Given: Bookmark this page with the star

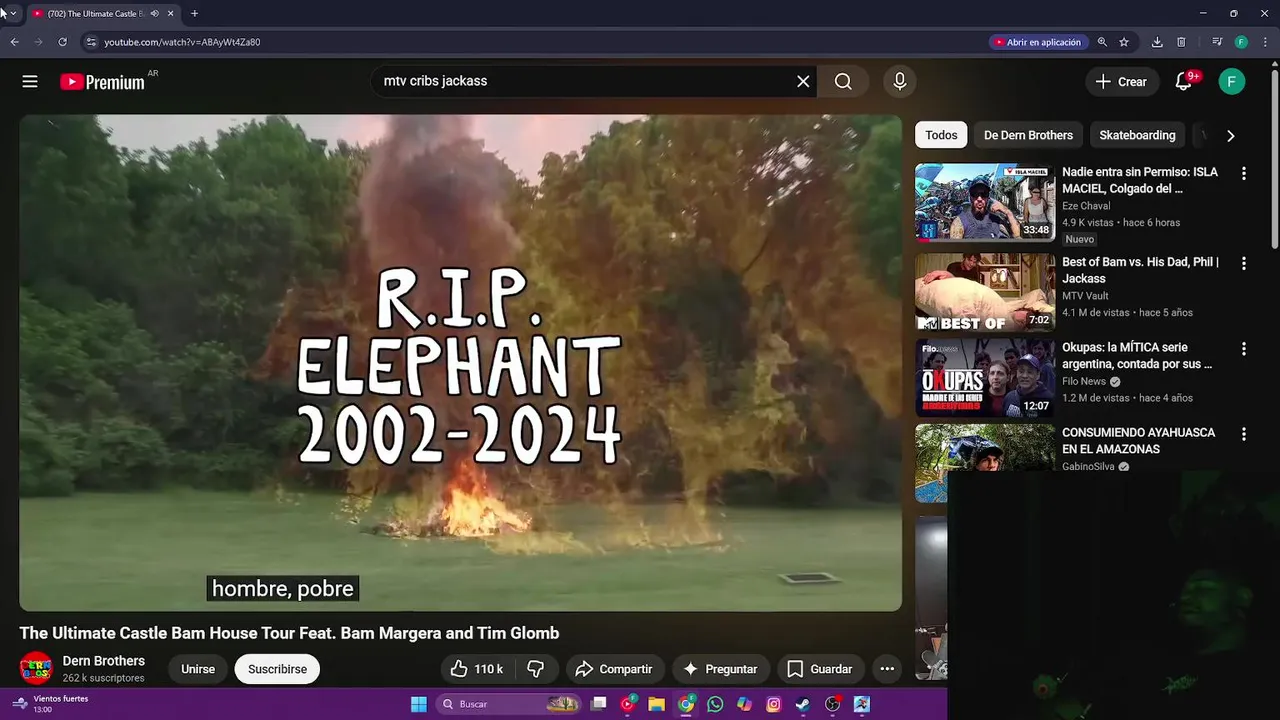Looking at the screenshot, I should tap(1124, 42).
